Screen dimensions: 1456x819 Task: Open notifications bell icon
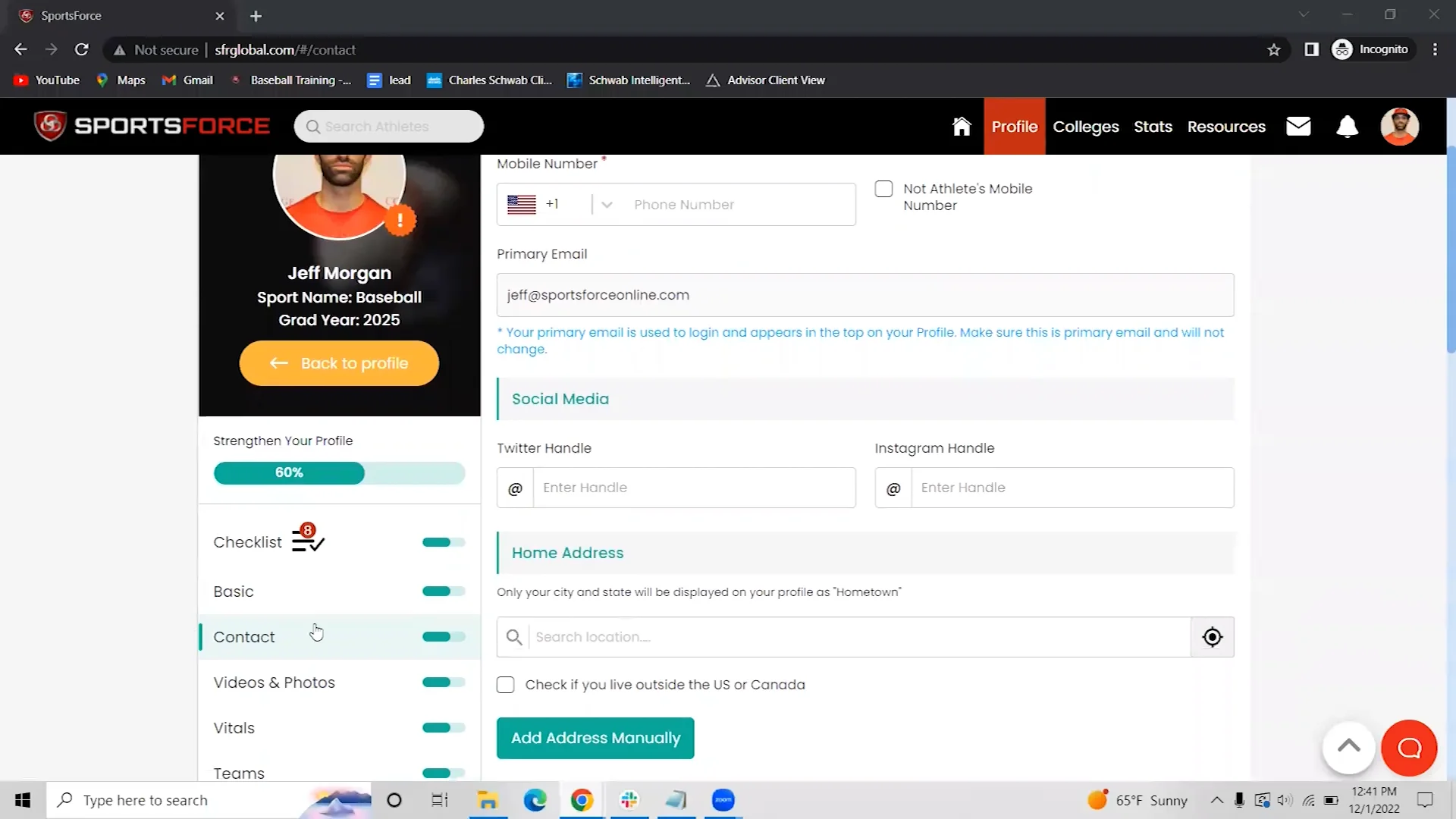point(1347,127)
